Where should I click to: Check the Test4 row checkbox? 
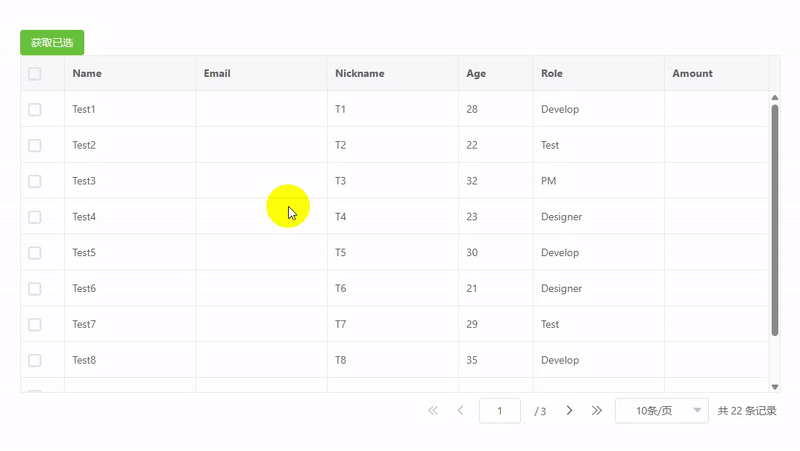point(35,217)
